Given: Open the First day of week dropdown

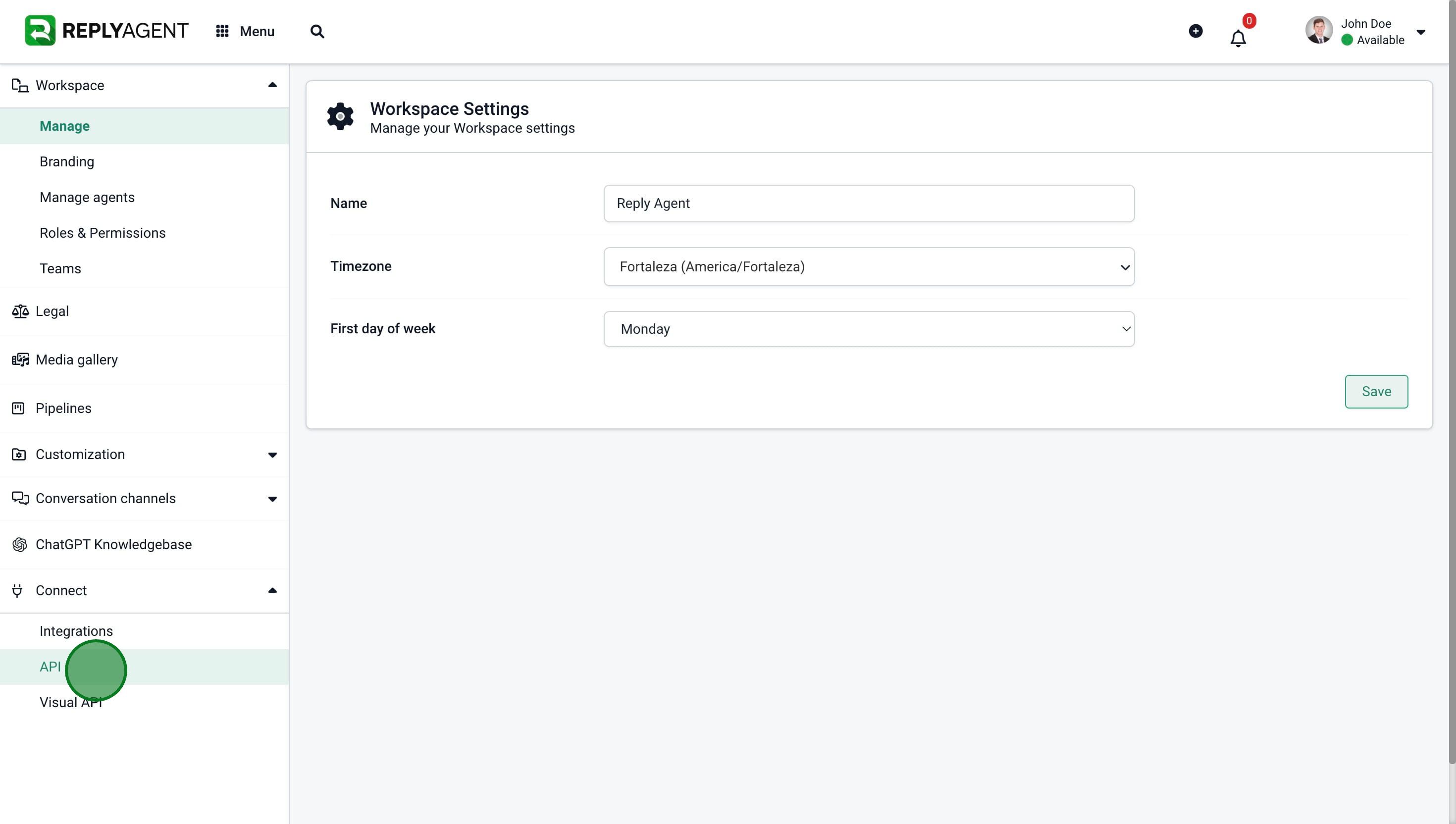Looking at the screenshot, I should point(869,329).
